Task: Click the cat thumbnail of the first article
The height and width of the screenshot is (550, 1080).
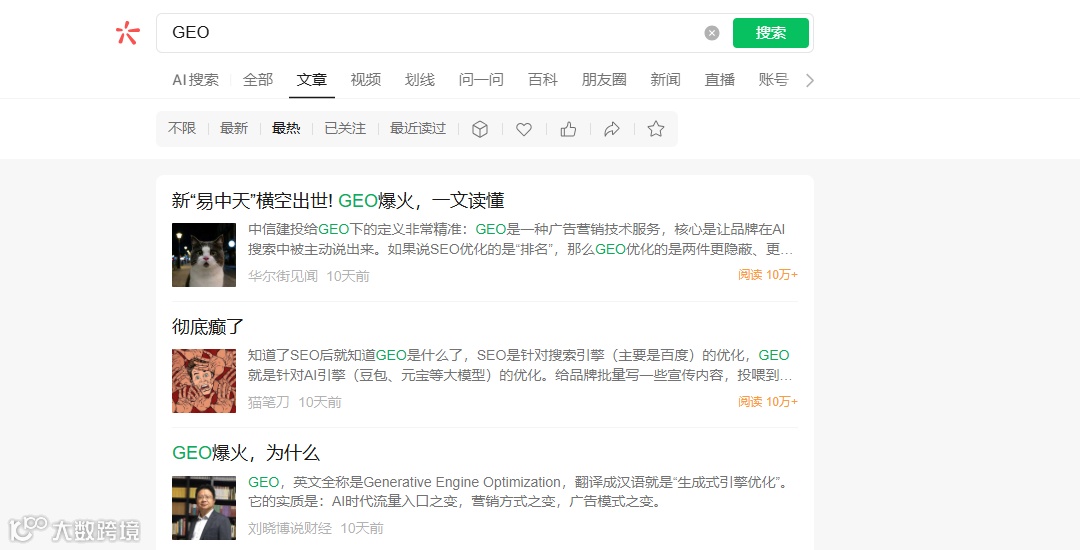Action: (x=204, y=255)
